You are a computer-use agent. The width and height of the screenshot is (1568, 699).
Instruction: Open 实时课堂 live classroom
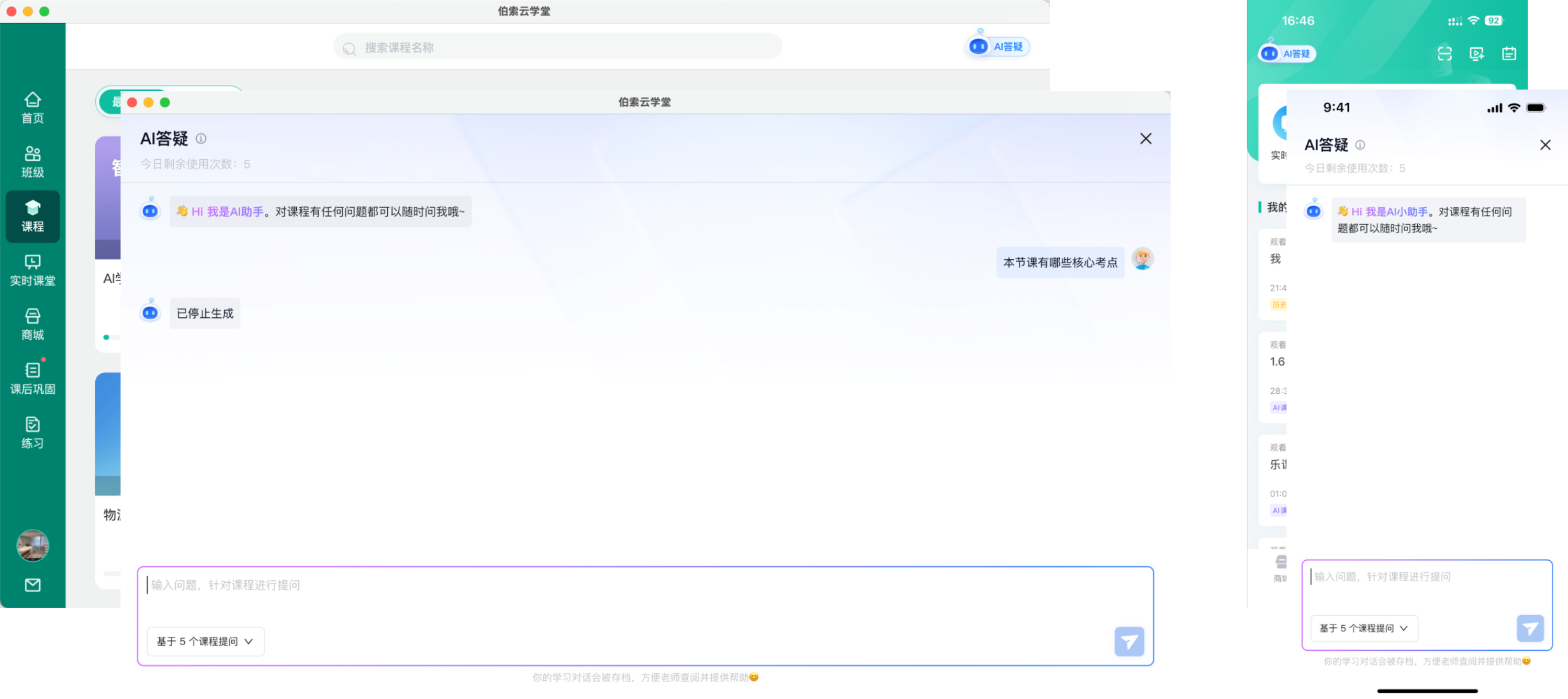pos(32,270)
